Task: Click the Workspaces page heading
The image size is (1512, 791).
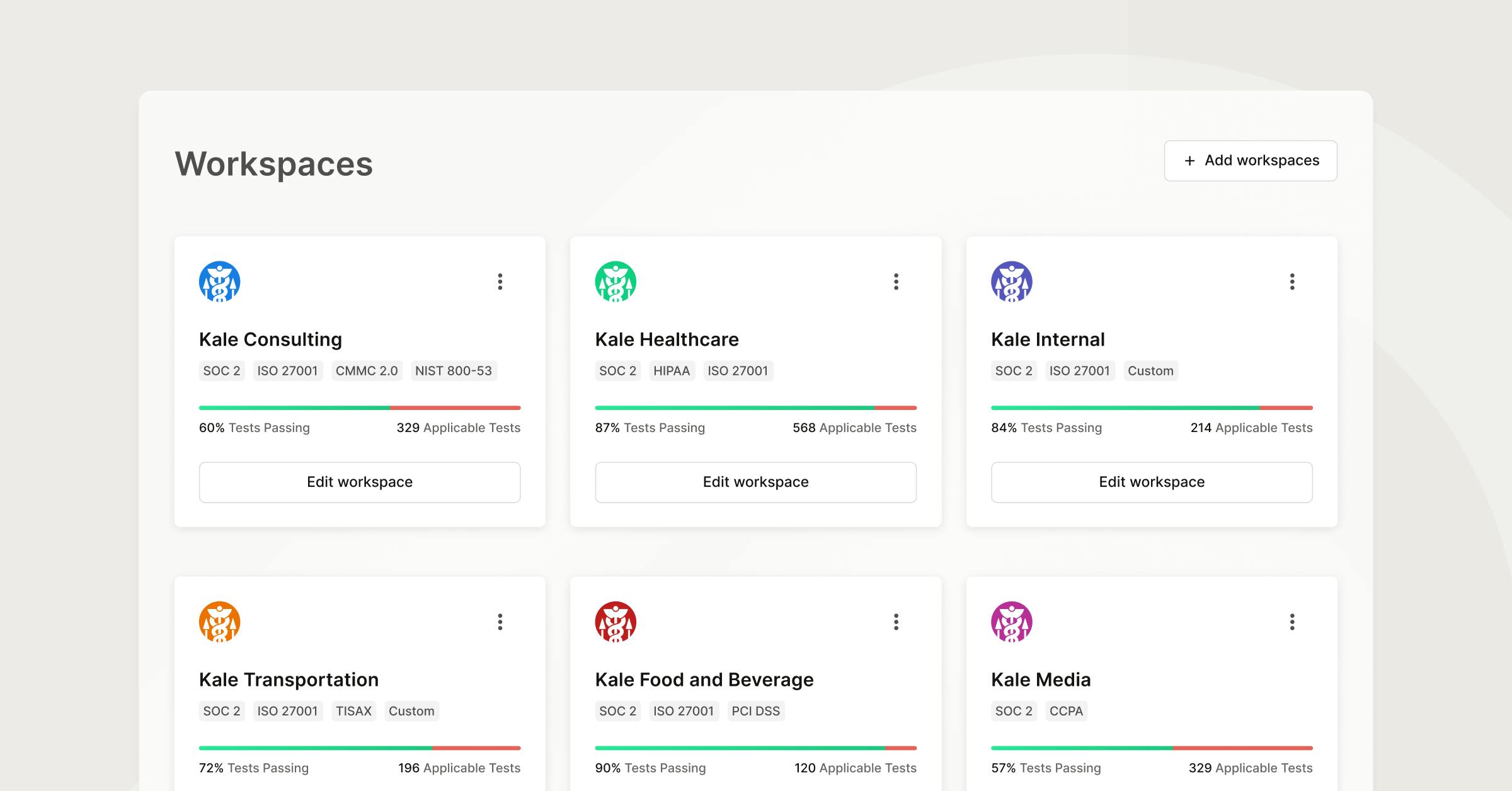Action: tap(274, 164)
